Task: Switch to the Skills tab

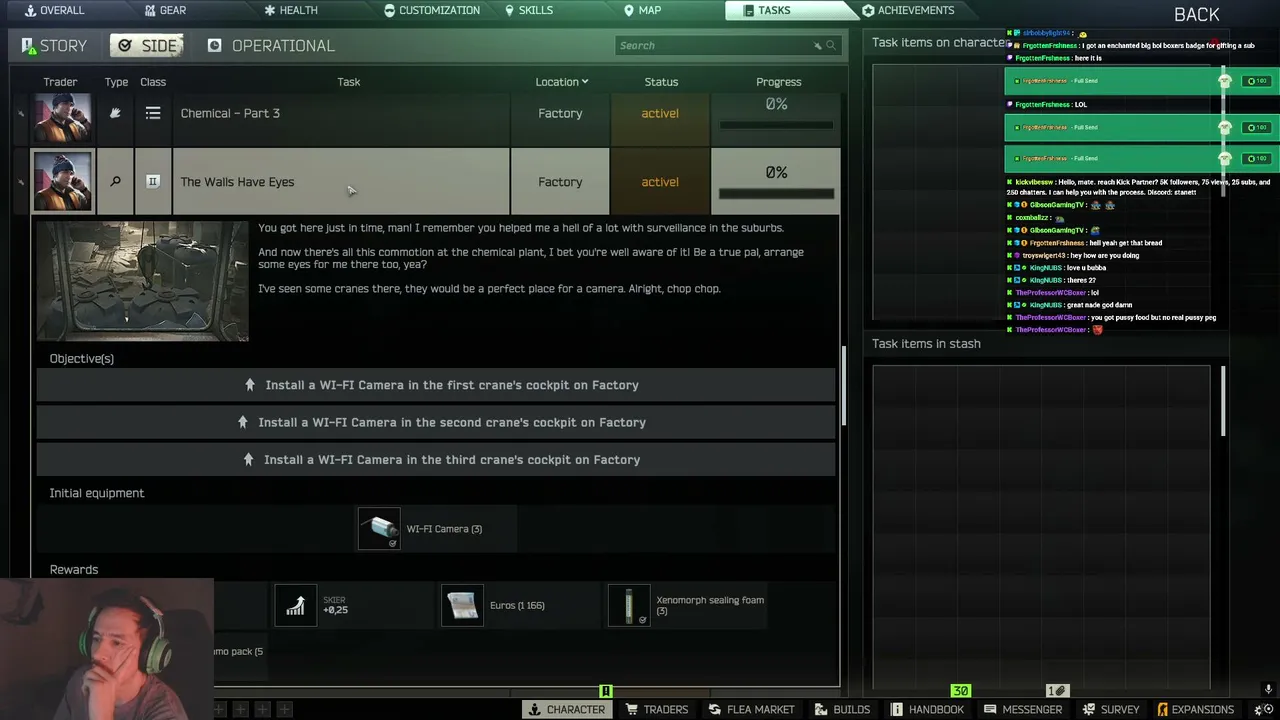Action: pos(528,10)
